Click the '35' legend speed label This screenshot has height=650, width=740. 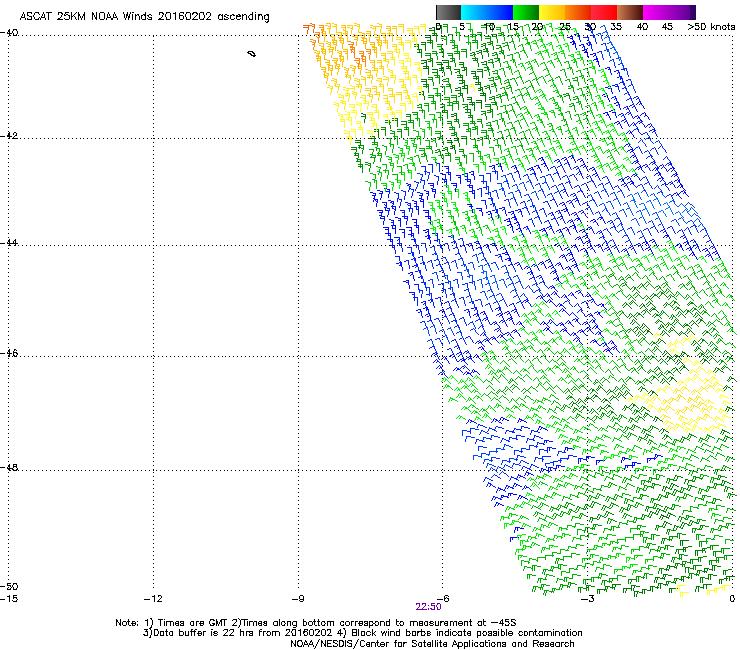(x=615, y=27)
